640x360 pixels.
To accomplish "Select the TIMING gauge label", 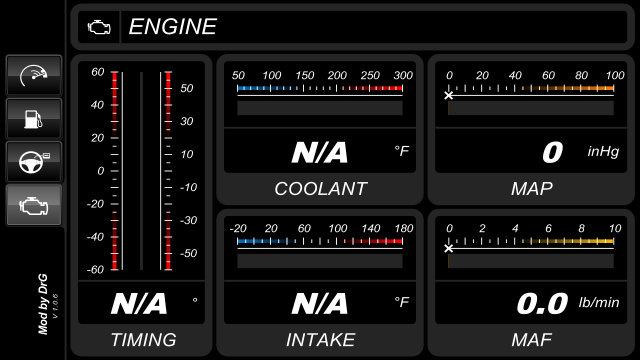I will [143, 340].
